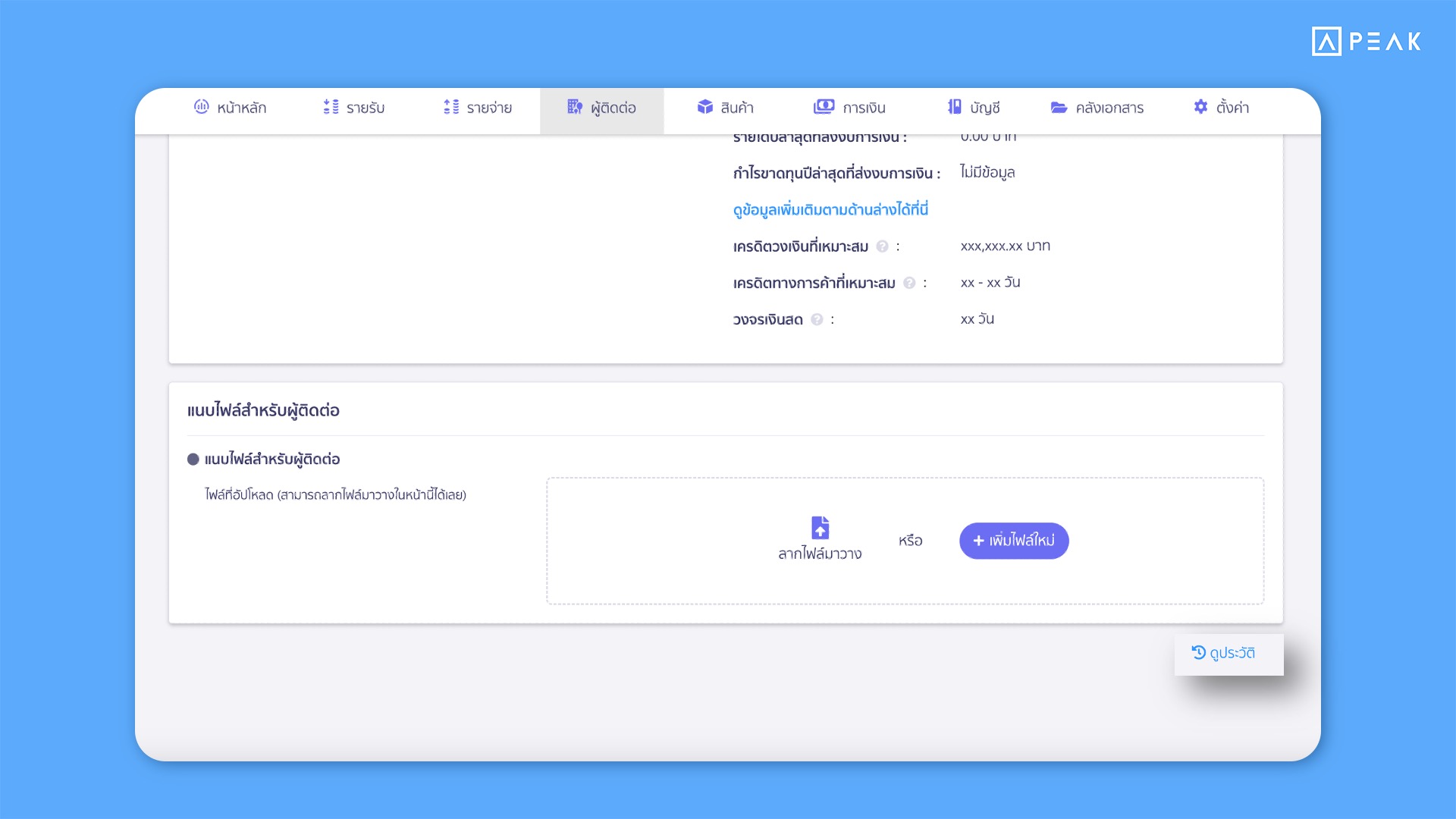Click the ไม่มีข้อมูล value text
Viewport: 1456px width, 819px height.
(x=987, y=172)
